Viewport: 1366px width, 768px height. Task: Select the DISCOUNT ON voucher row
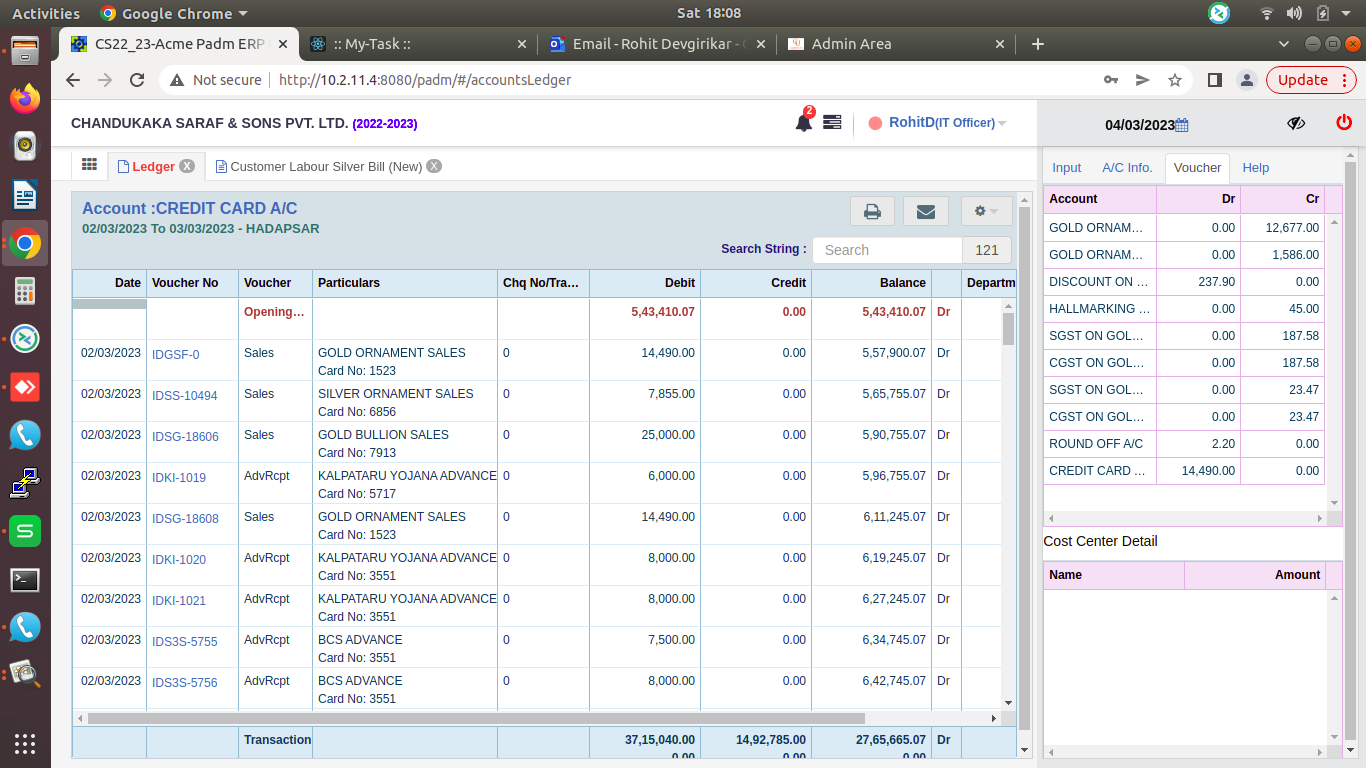pos(1184,282)
